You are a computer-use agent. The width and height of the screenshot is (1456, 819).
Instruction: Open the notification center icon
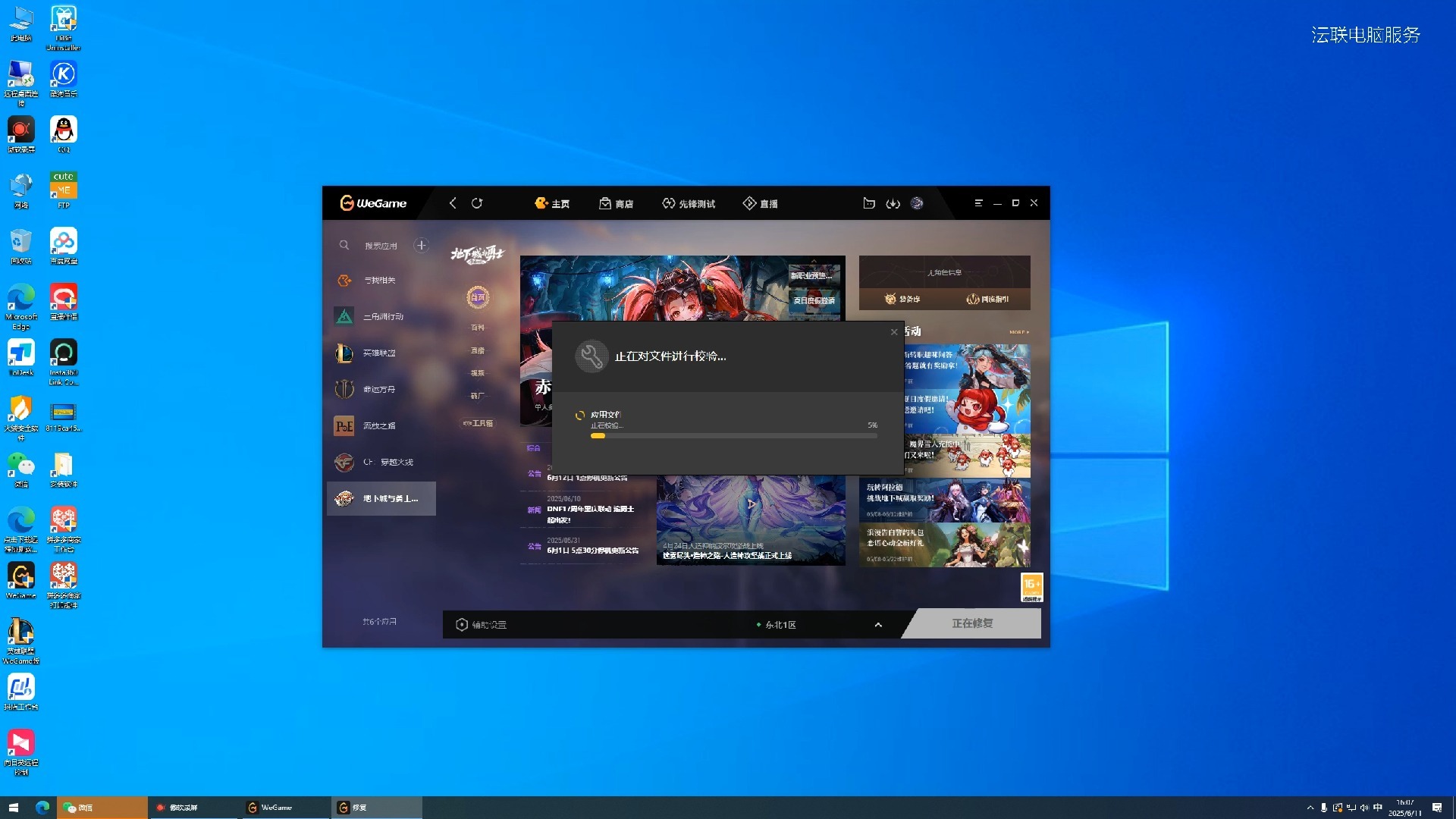(1437, 808)
